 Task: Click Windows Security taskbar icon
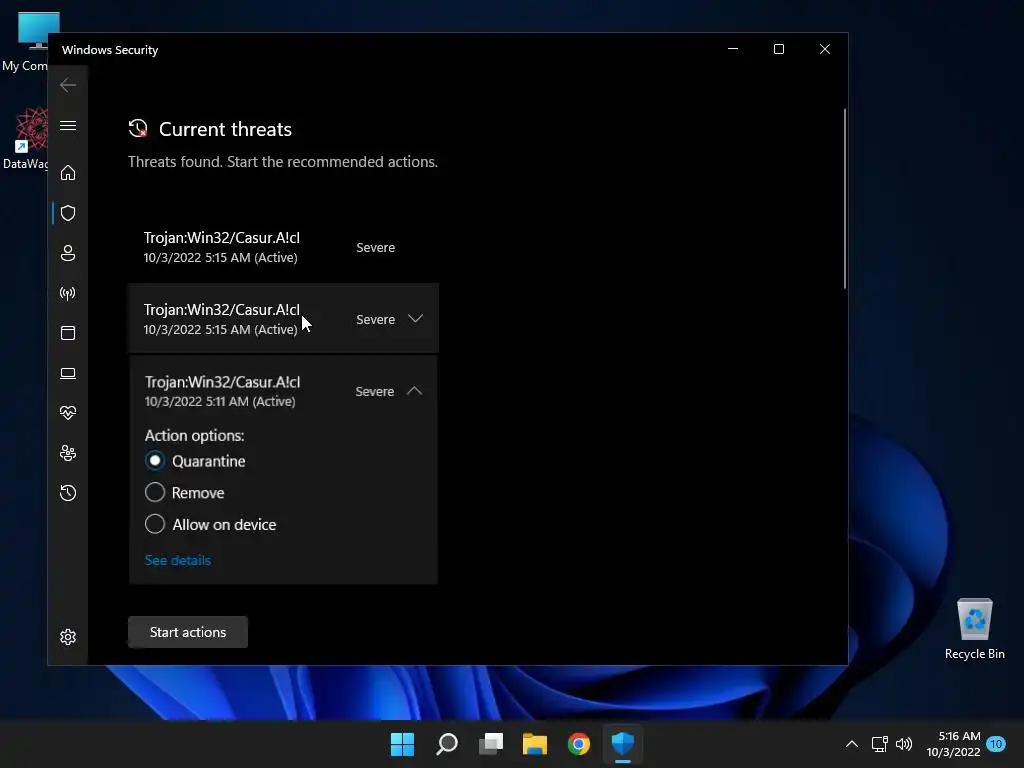tap(623, 744)
